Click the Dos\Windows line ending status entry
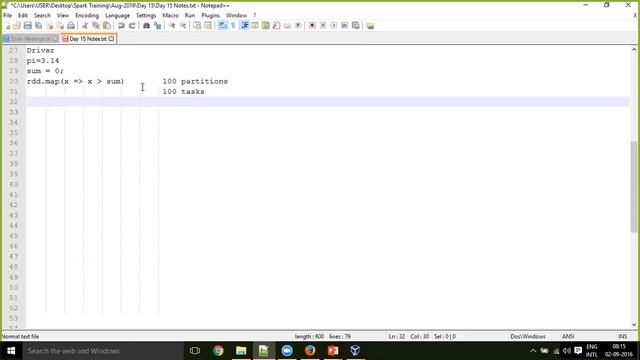640x360 pixels. point(528,337)
